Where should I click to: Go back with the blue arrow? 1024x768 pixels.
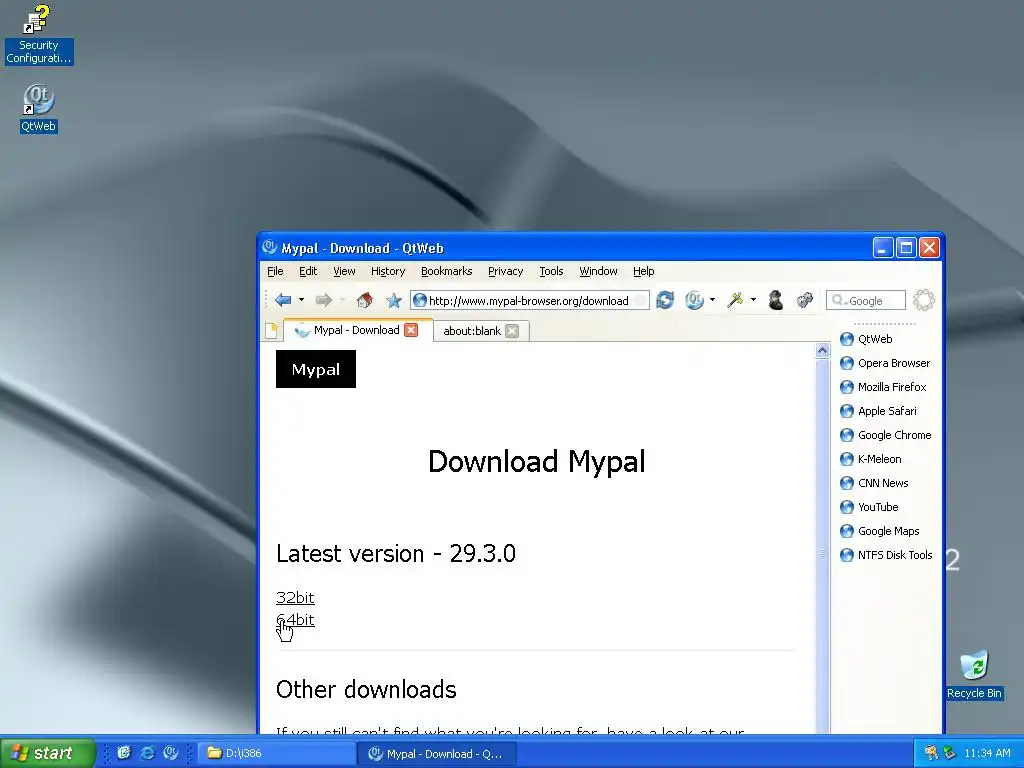tap(283, 300)
